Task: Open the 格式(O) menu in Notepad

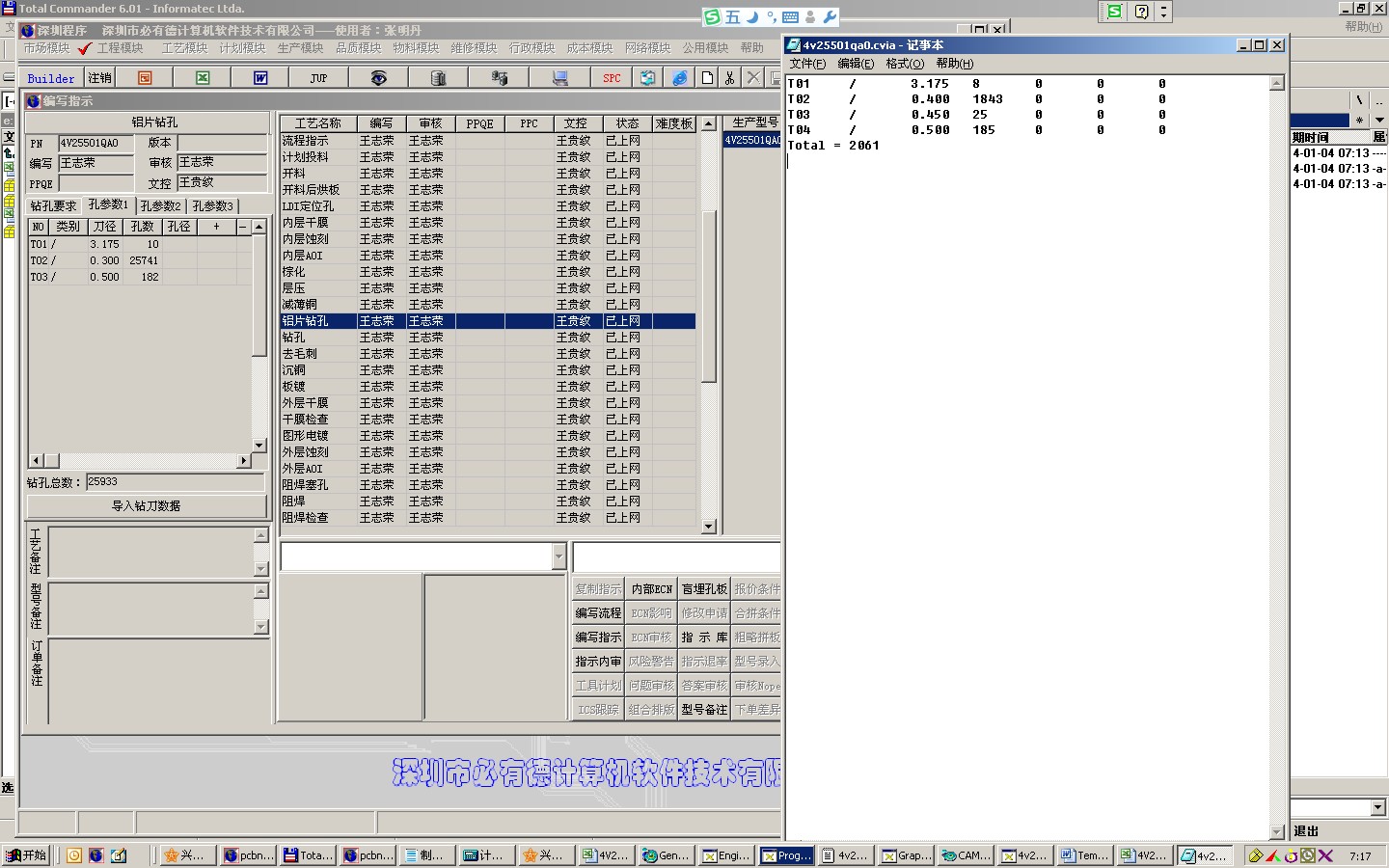Action: (905, 64)
